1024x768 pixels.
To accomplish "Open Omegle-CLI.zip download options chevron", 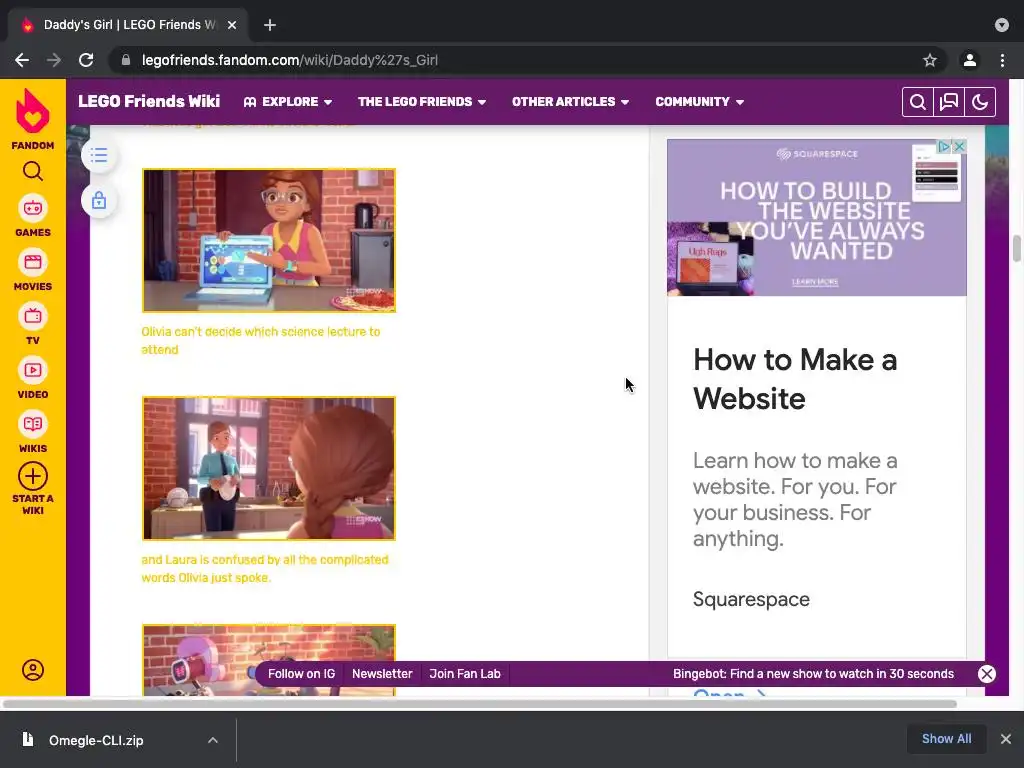I will coord(213,740).
